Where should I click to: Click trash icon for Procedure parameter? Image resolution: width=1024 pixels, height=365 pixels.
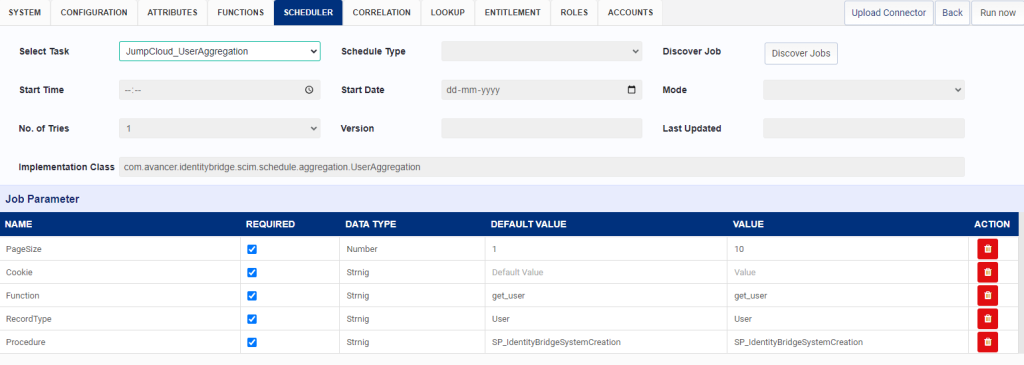(987, 342)
